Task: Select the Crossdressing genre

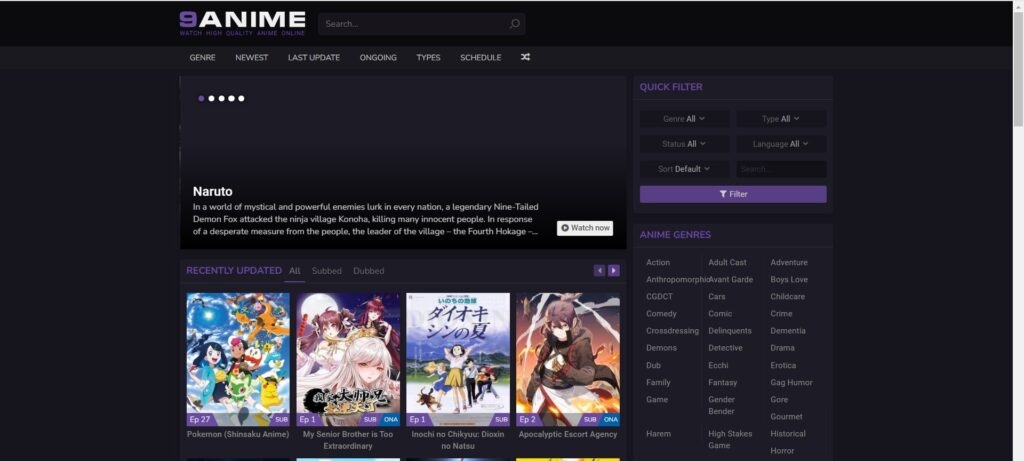Action: (671, 330)
